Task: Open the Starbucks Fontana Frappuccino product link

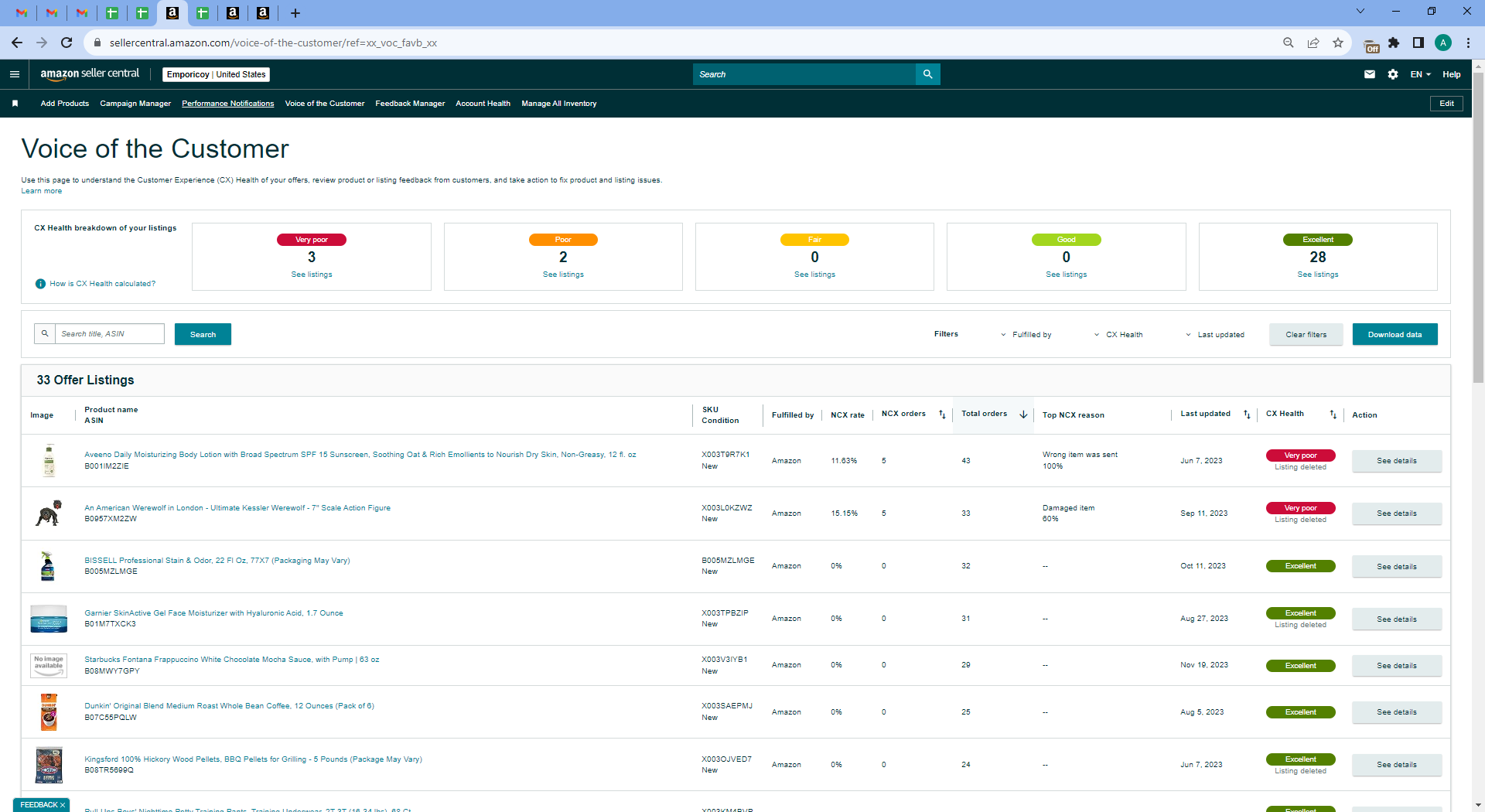Action: tap(232, 660)
